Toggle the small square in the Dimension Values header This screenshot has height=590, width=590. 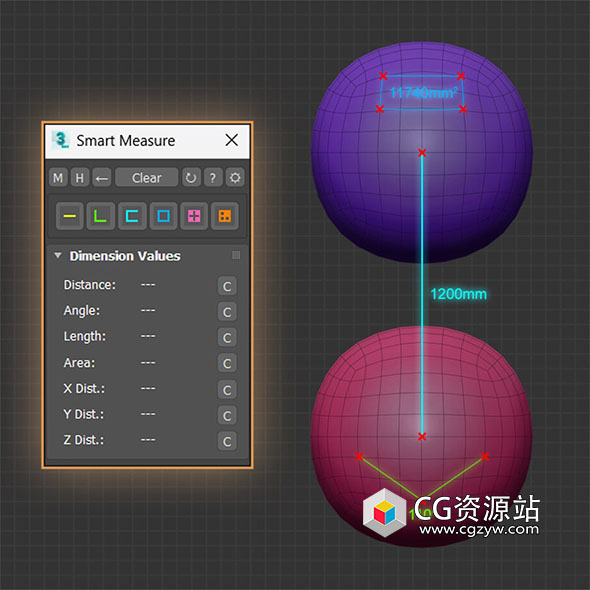tap(236, 255)
